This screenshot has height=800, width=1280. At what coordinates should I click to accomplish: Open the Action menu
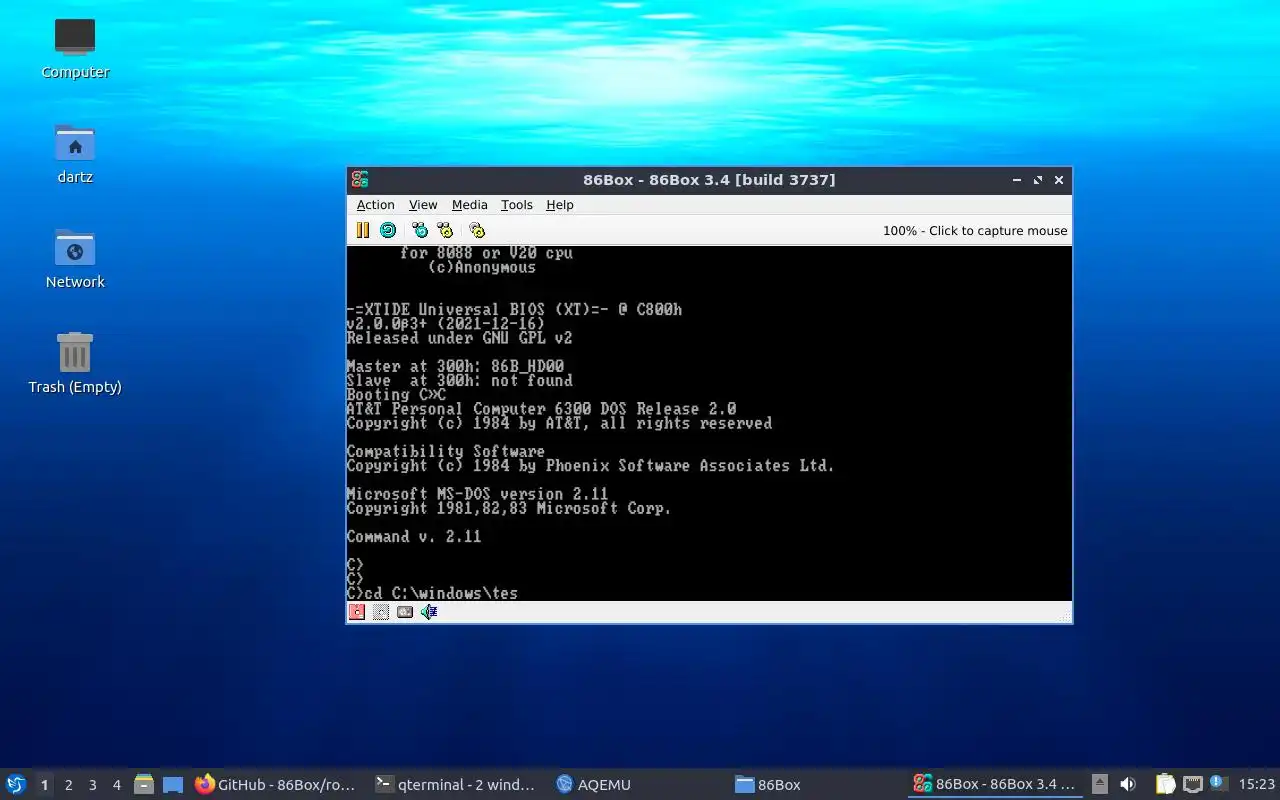coord(376,205)
